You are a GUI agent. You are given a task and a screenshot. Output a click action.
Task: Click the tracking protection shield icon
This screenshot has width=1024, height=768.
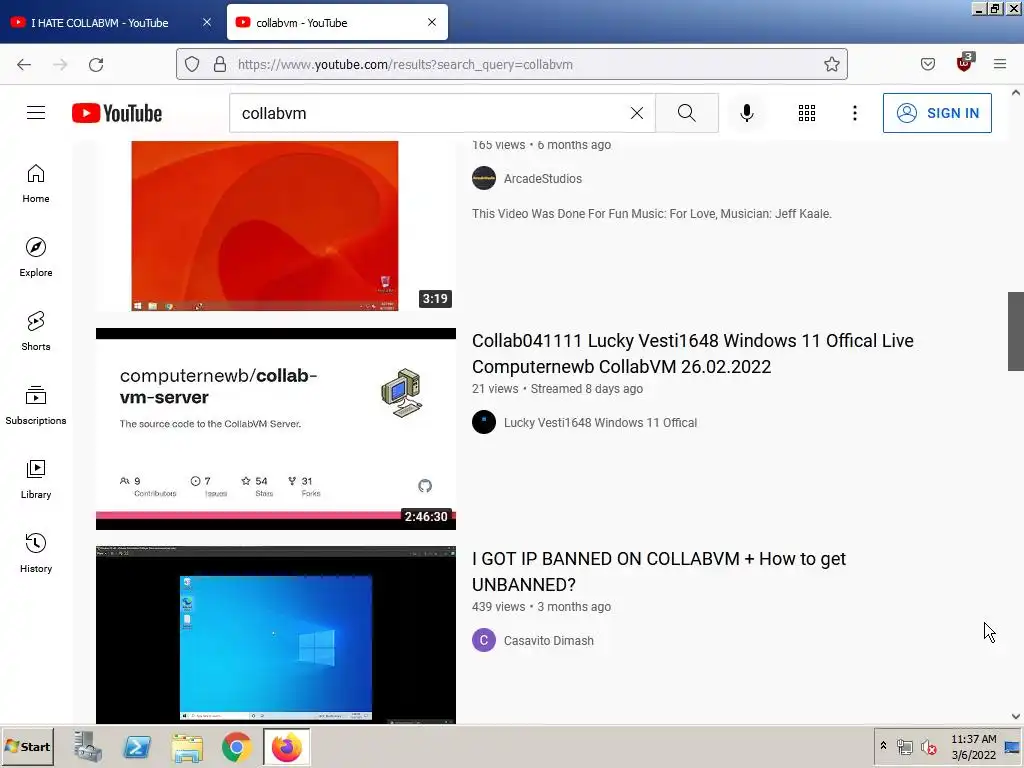[192, 64]
